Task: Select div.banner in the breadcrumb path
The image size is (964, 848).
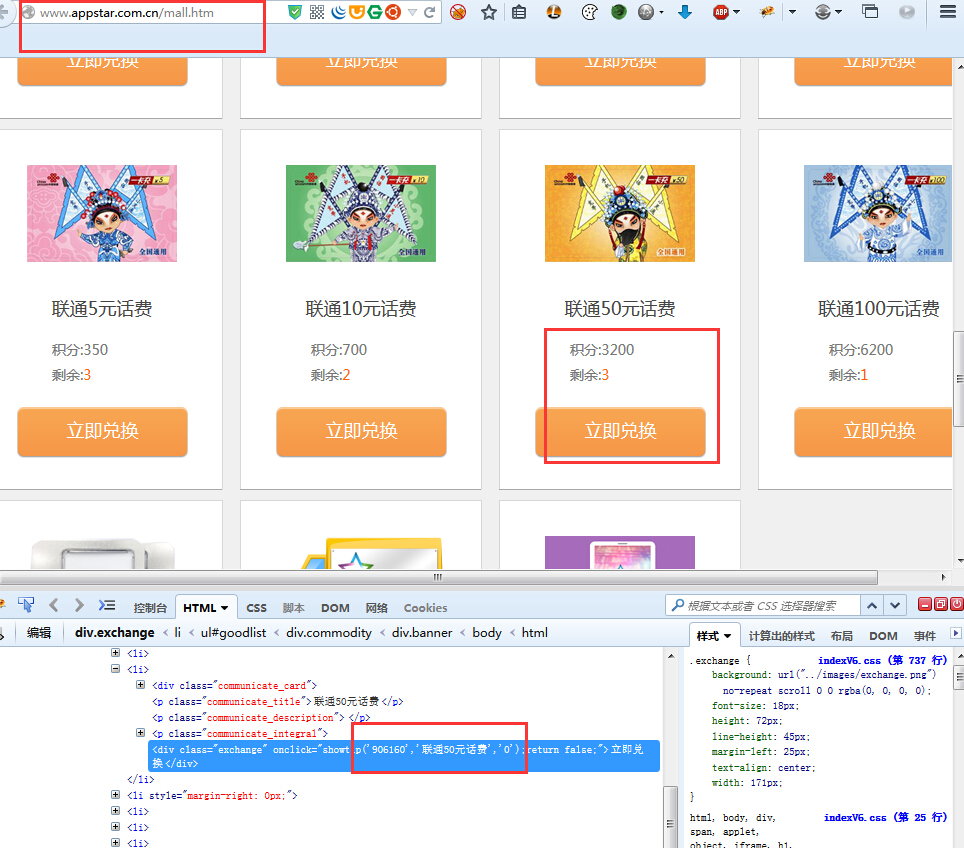Action: click(x=422, y=633)
